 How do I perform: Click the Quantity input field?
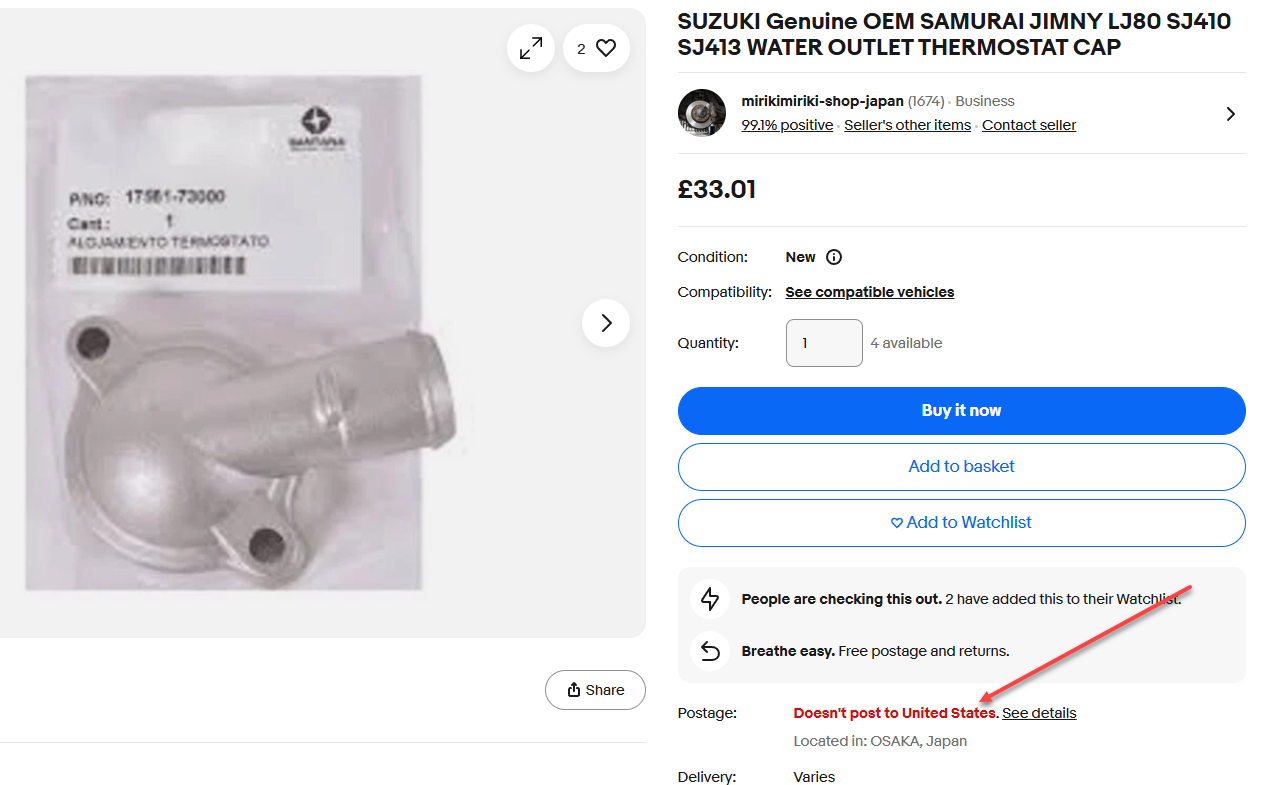click(824, 343)
